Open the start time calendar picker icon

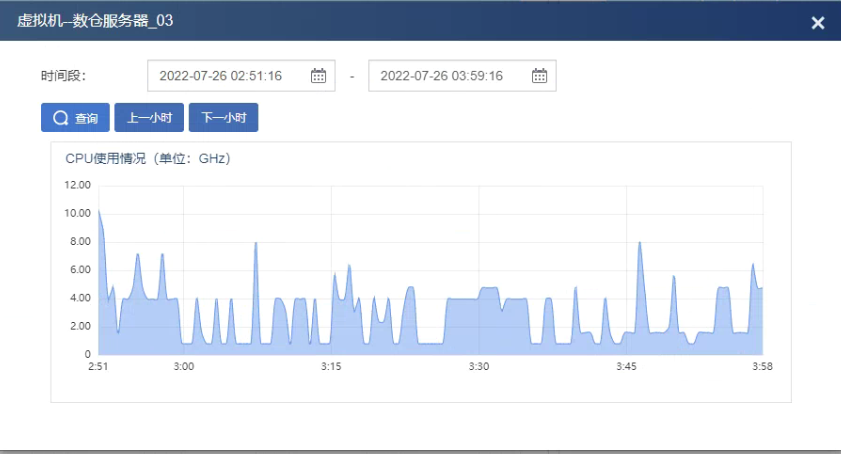[x=318, y=76]
